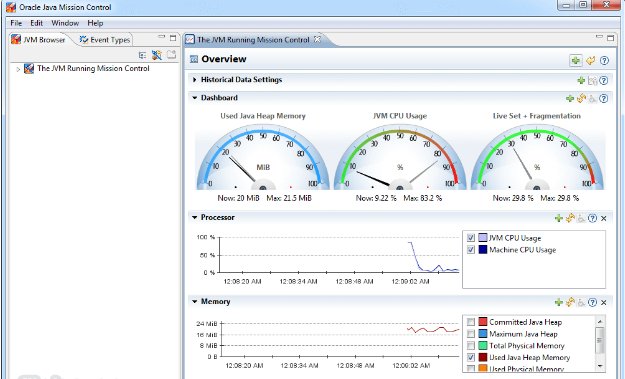
Task: Click the accessibility icon in Memory header
Action: (582, 302)
